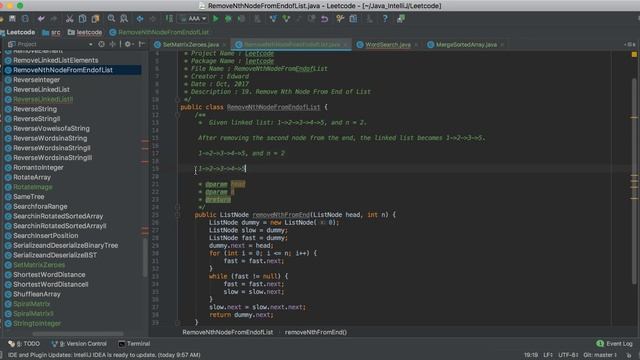Open the AAA run configuration dropdown
The height and width of the screenshot is (360, 640).
(x=193, y=19)
